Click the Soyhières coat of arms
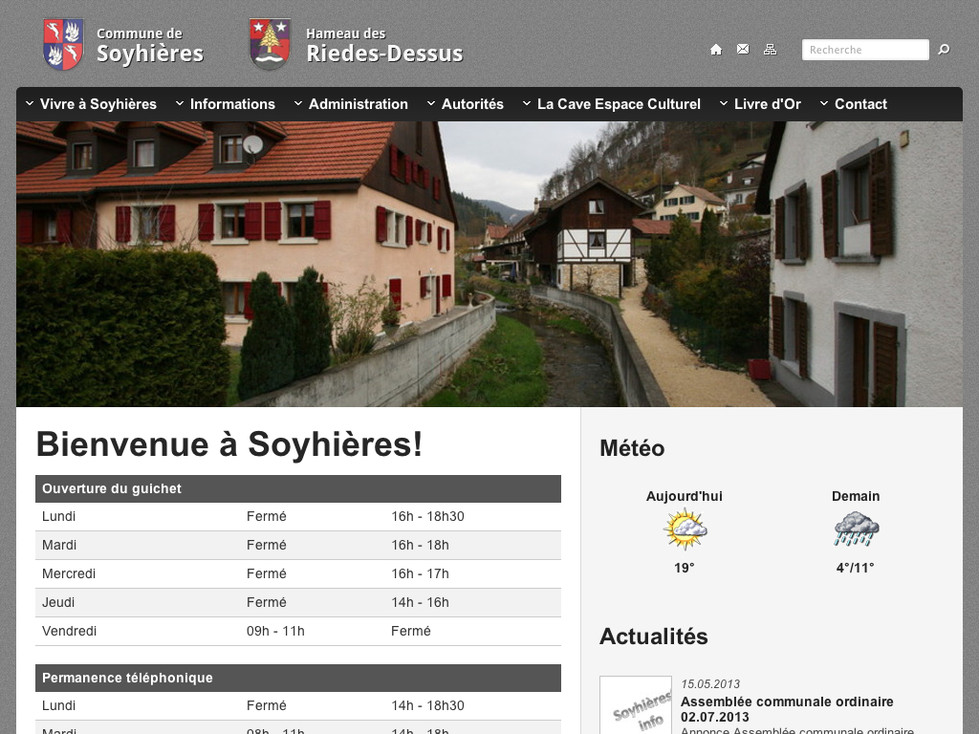Screen dimensions: 979x734 tap(63, 44)
